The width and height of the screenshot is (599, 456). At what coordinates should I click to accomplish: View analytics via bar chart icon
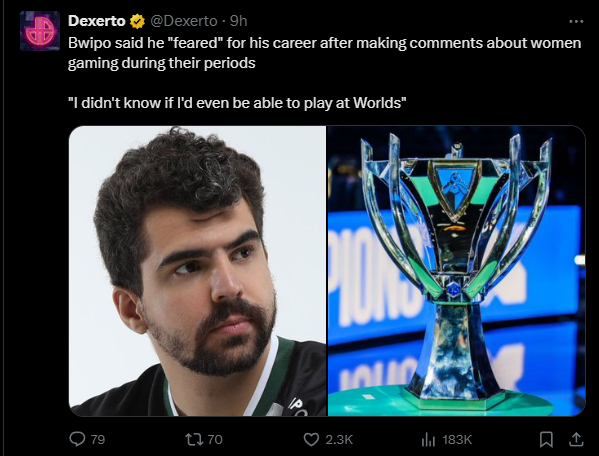coord(428,440)
